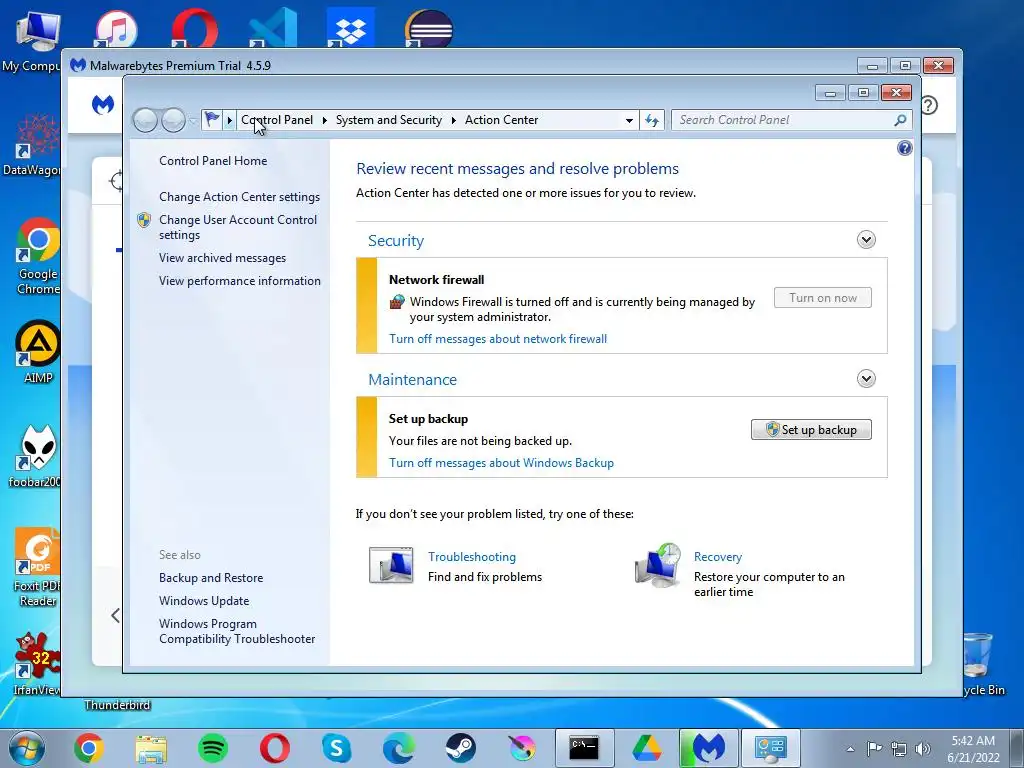
Task: Open the Troubleshooting link
Action: (x=472, y=557)
